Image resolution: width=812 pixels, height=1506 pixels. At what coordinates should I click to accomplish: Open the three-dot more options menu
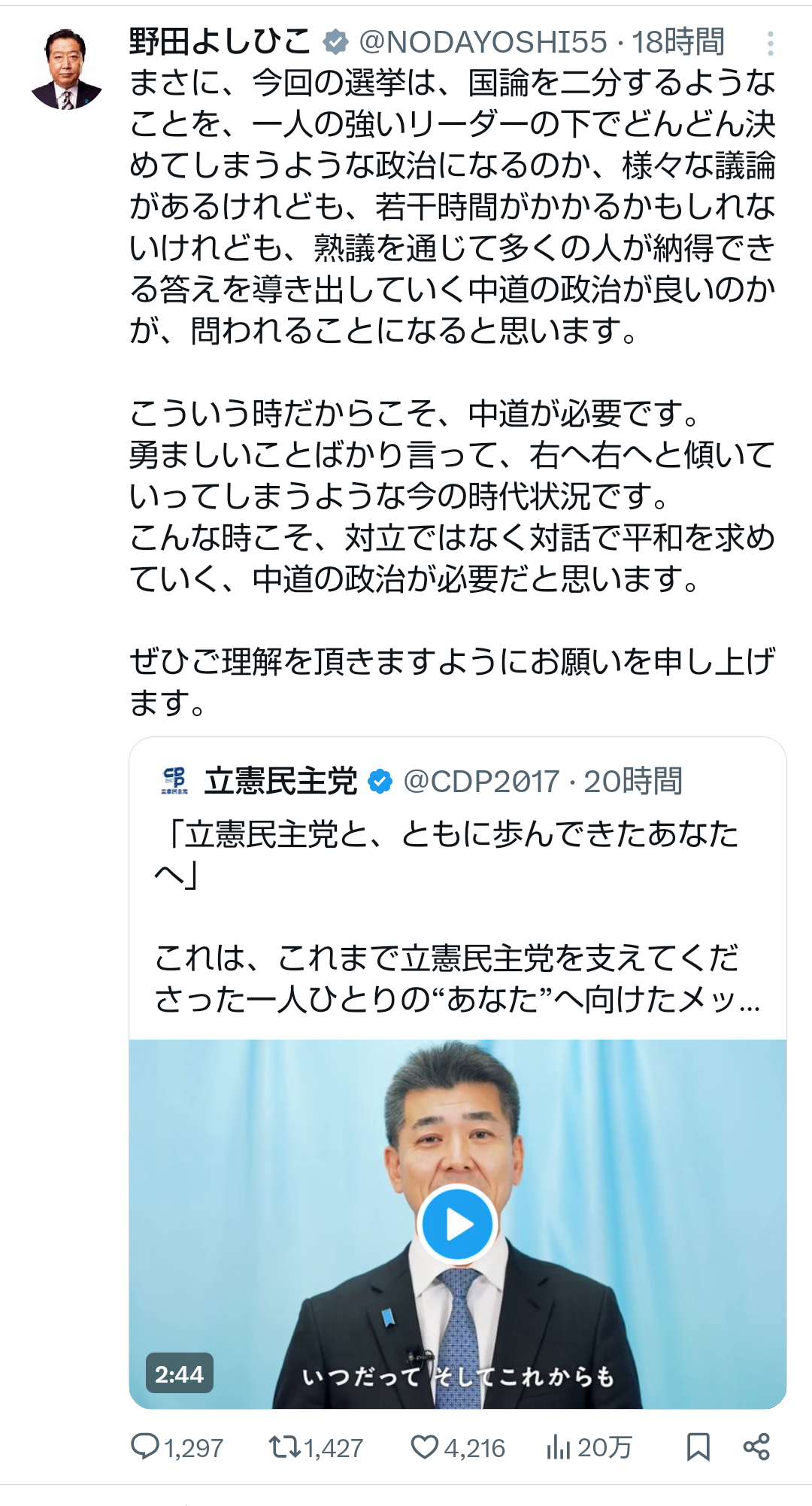(771, 44)
